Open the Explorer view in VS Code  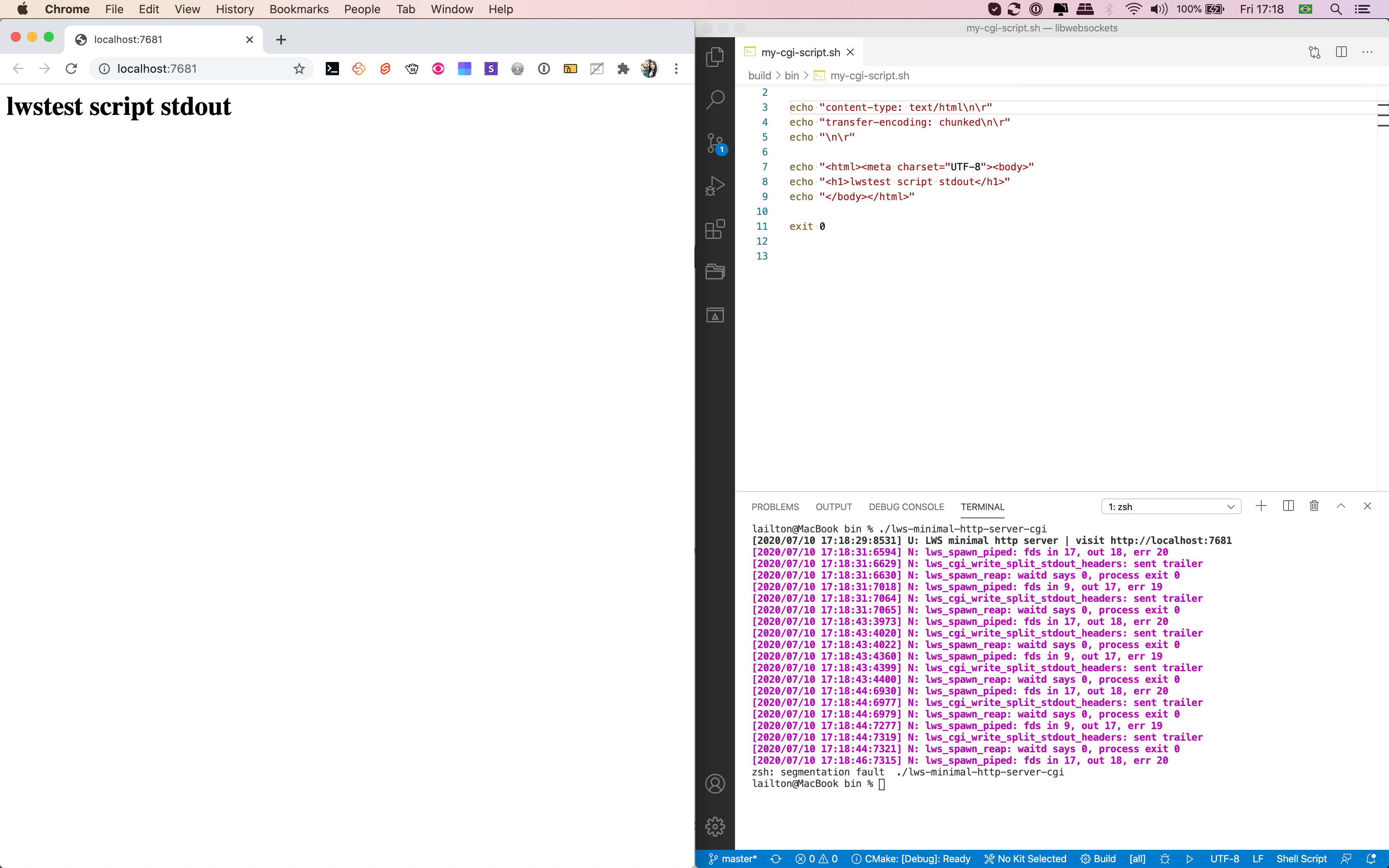(x=715, y=56)
